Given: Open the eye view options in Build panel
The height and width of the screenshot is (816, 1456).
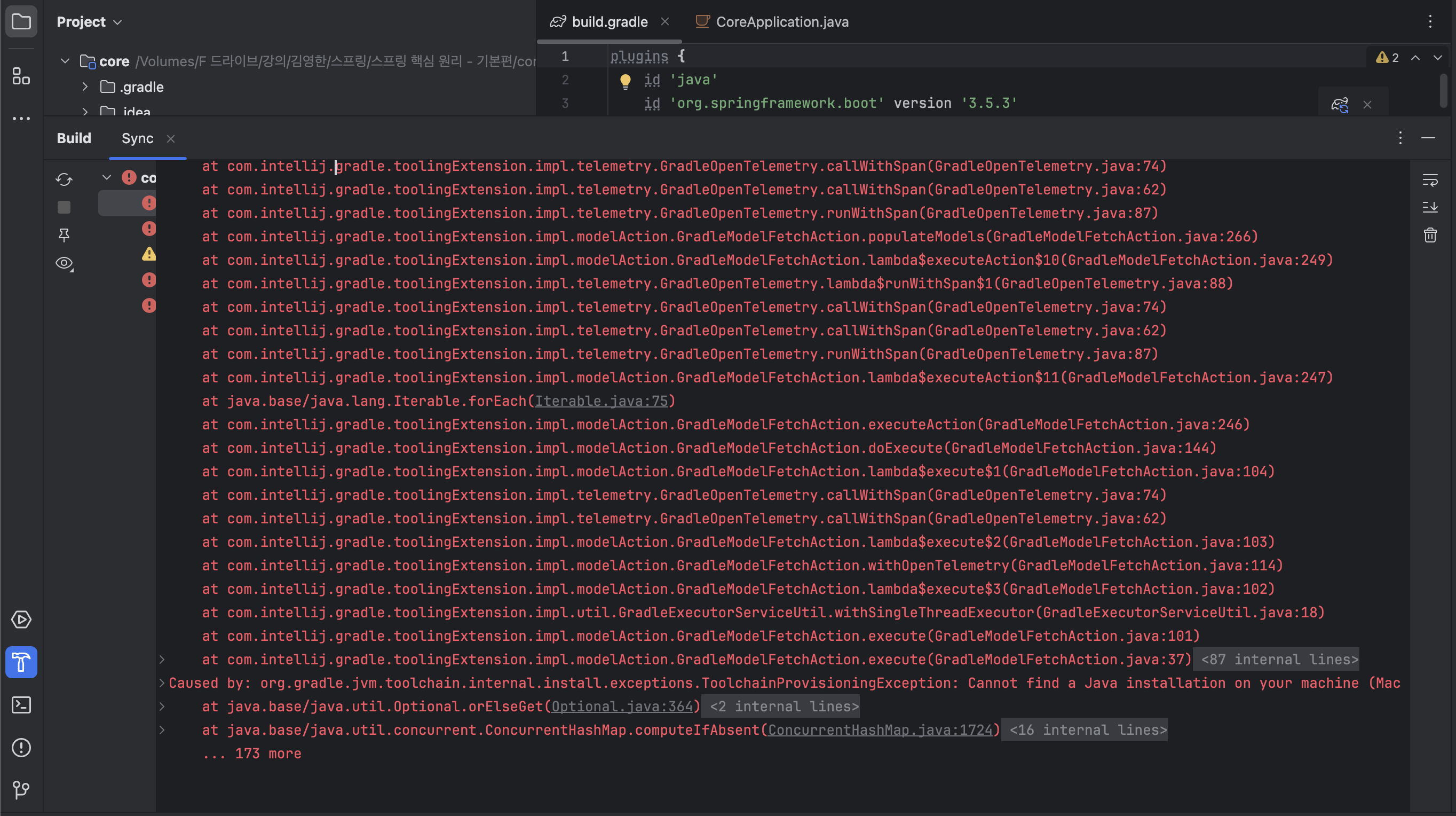Looking at the screenshot, I should (65, 263).
